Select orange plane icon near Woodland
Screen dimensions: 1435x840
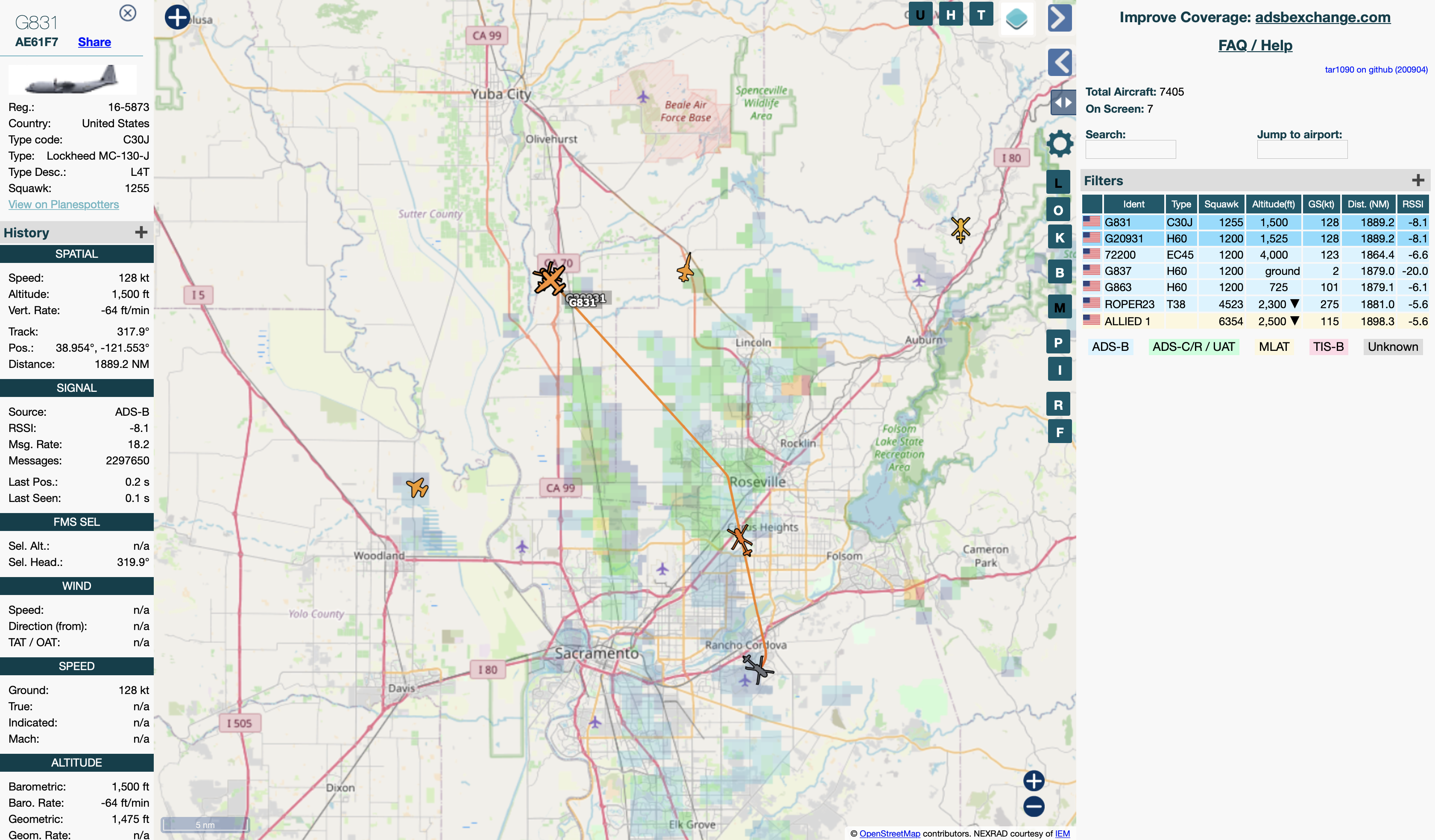tap(417, 487)
